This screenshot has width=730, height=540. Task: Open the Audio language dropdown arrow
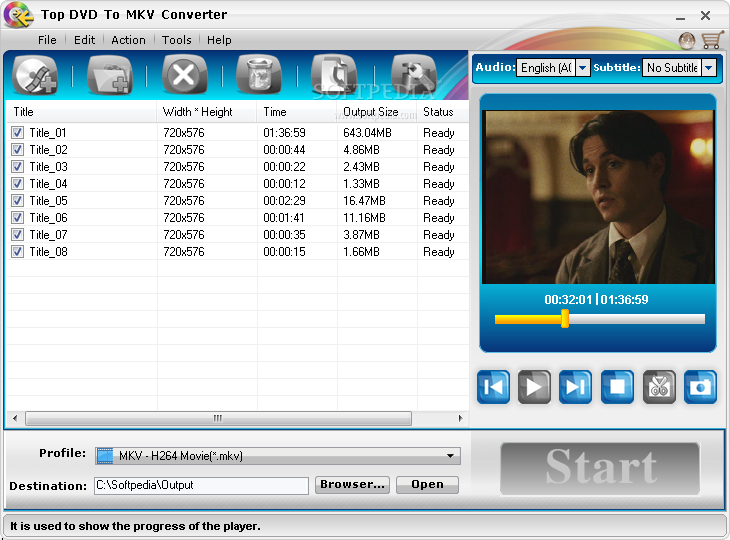click(582, 68)
